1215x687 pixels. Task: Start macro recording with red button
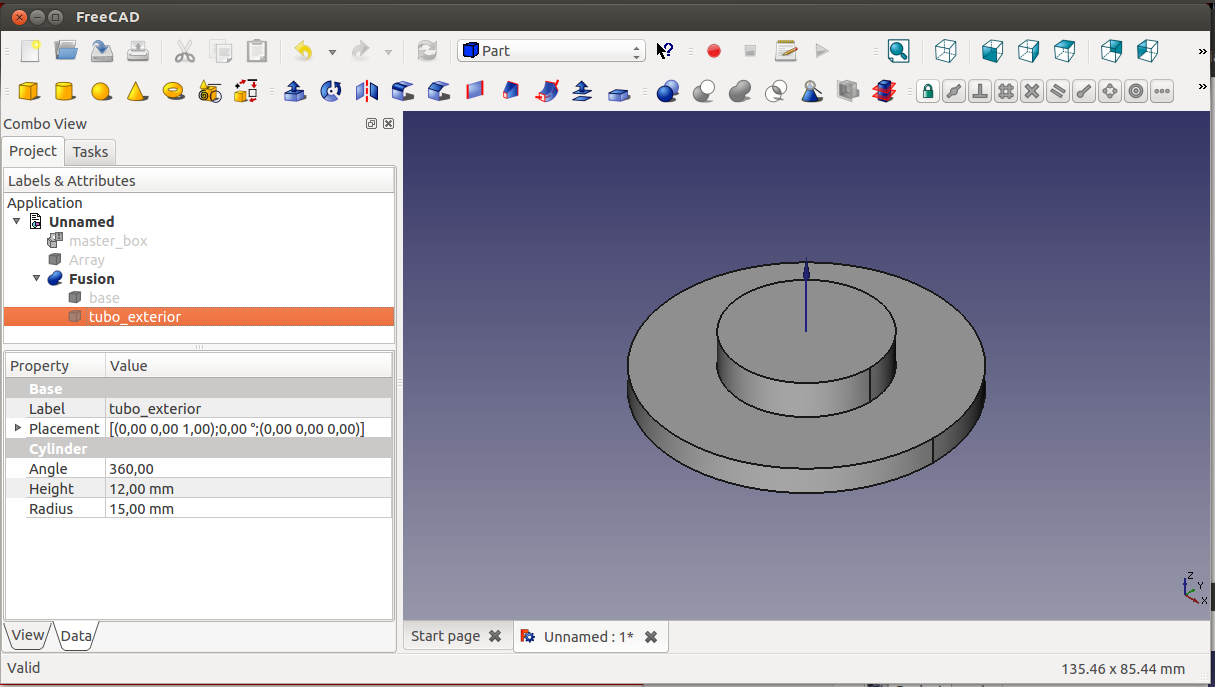pos(714,51)
